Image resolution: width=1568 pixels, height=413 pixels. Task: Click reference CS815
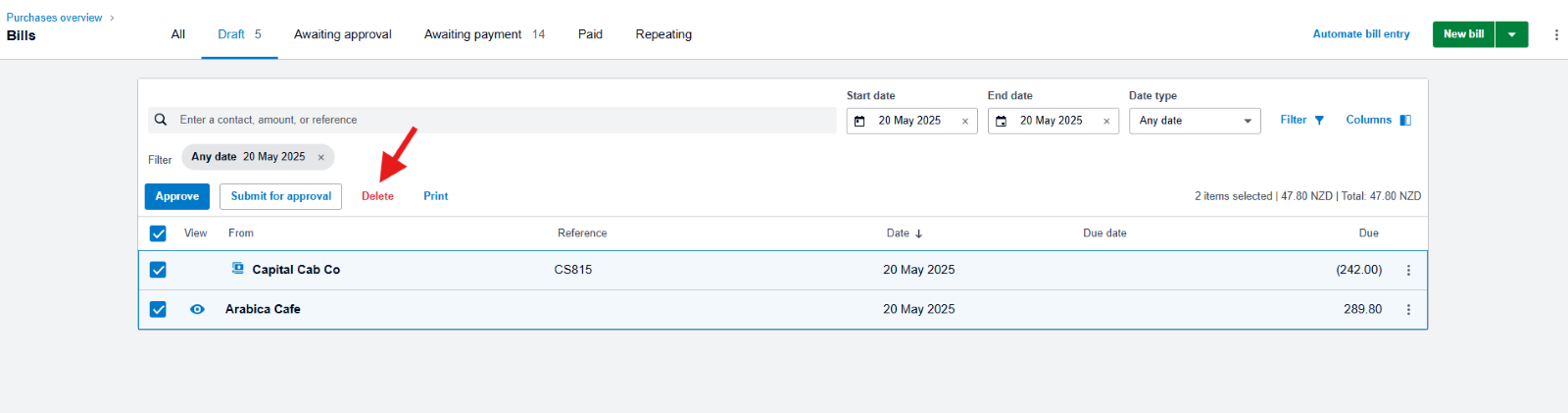(573, 270)
